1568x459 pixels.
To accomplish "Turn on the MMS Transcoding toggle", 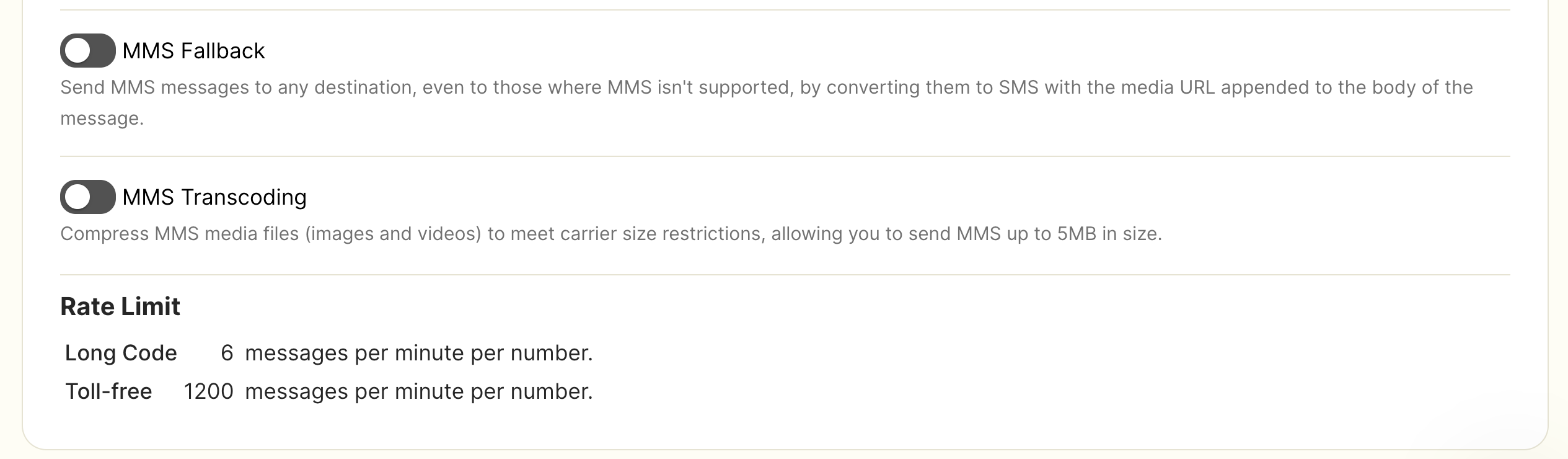I will [87, 197].
